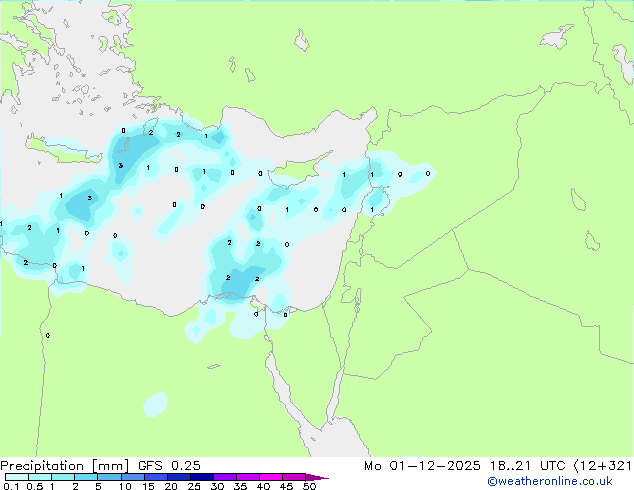Pick the 40–45 mm magenta legend swatch
The height and width of the screenshot is (490, 634).
[271, 477]
